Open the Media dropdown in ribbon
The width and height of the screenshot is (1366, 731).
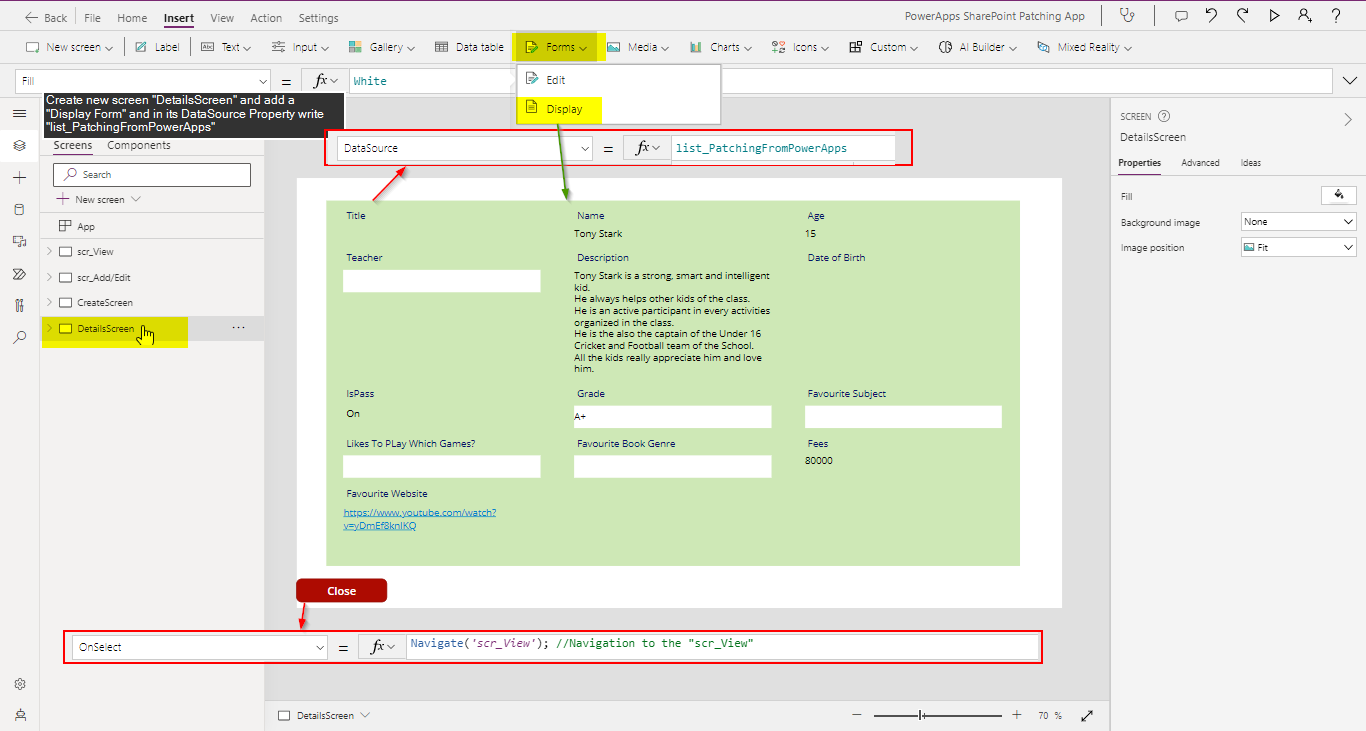638,47
